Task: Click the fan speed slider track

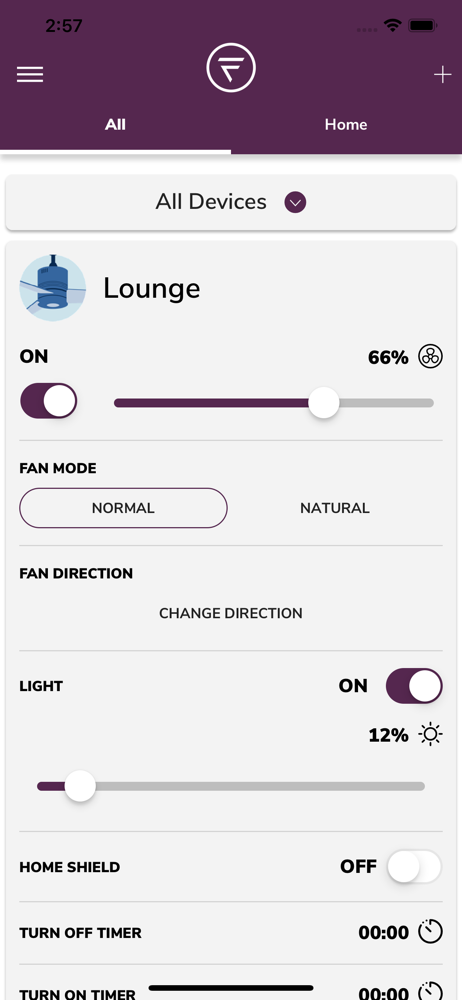Action: (274, 403)
